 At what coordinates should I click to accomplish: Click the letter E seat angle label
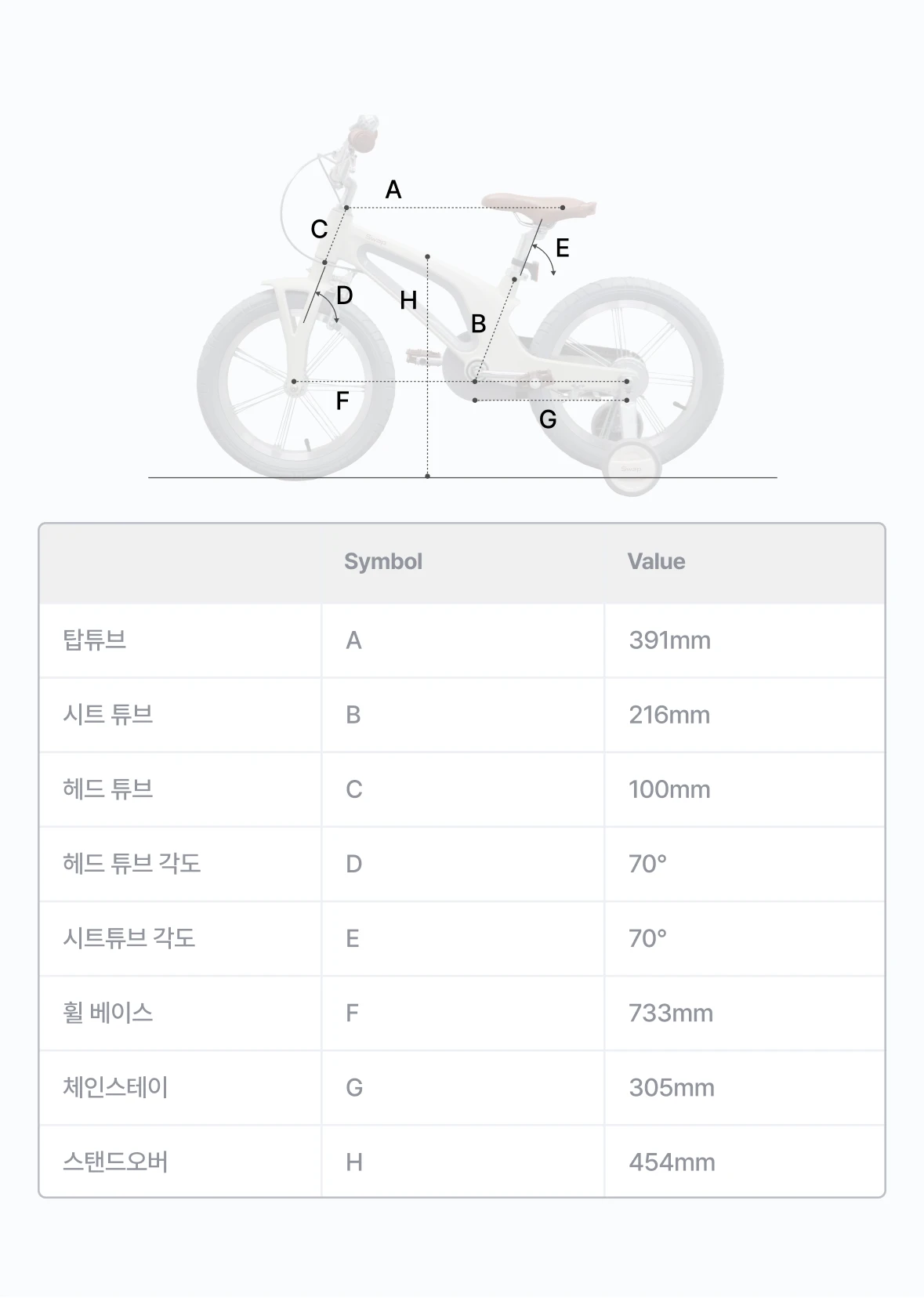point(562,248)
